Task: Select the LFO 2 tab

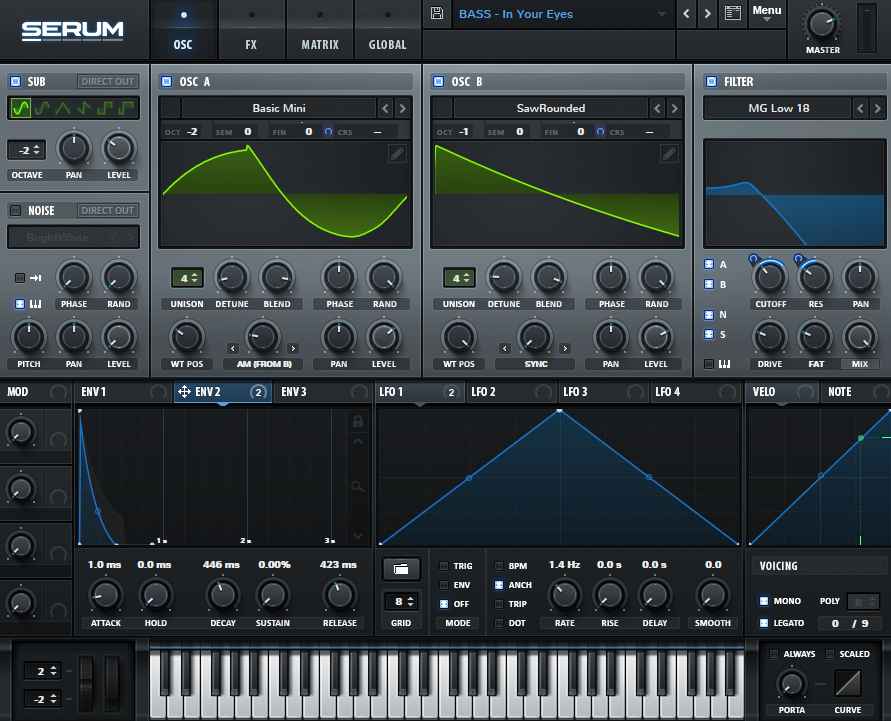Action: coord(511,392)
